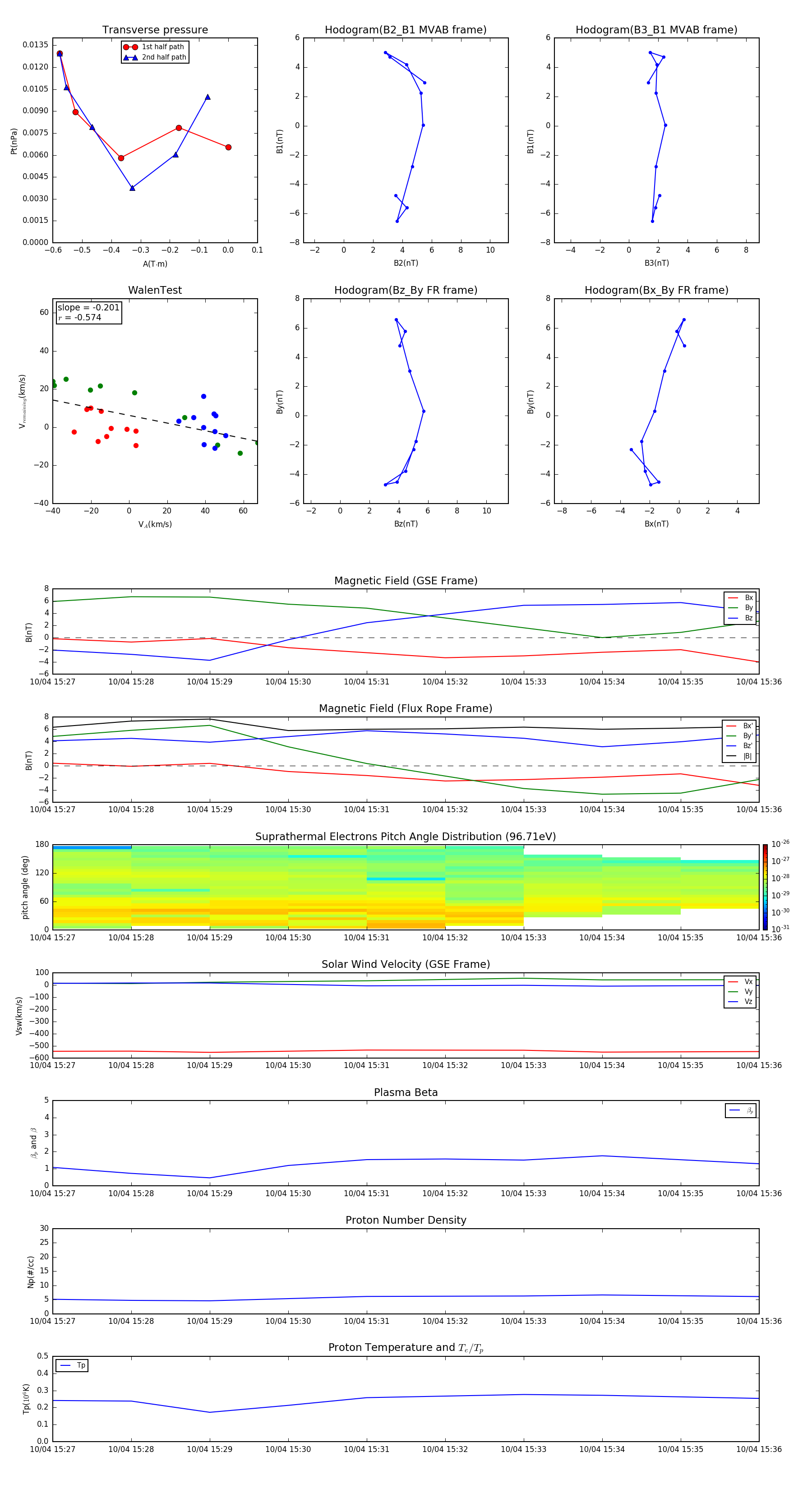This screenshot has width=812, height=1489.
Task: Click the "Solar Wind Velocity (GSE Frame)" title
Action: point(406,964)
